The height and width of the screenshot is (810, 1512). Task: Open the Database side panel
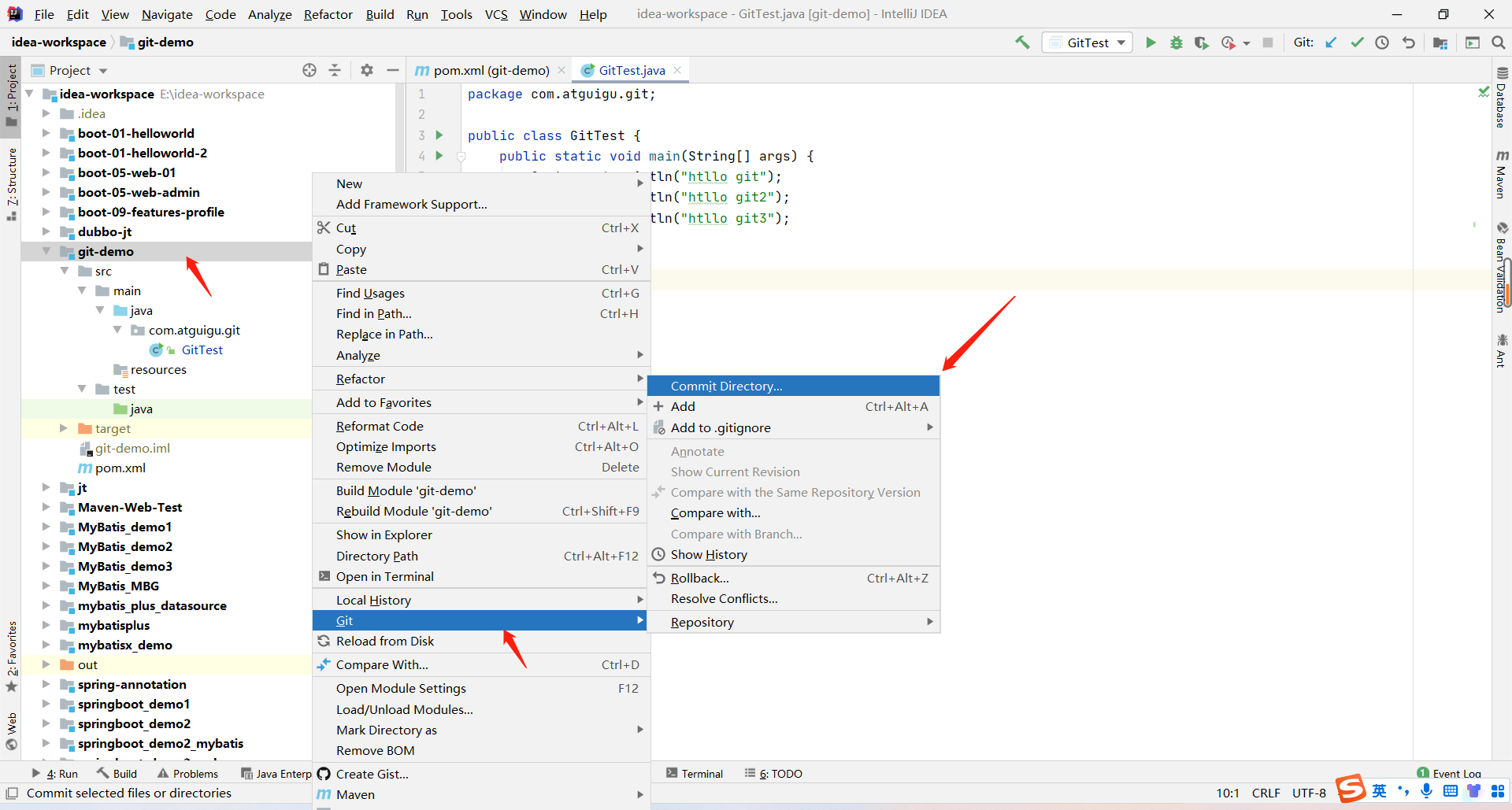coord(1502,97)
